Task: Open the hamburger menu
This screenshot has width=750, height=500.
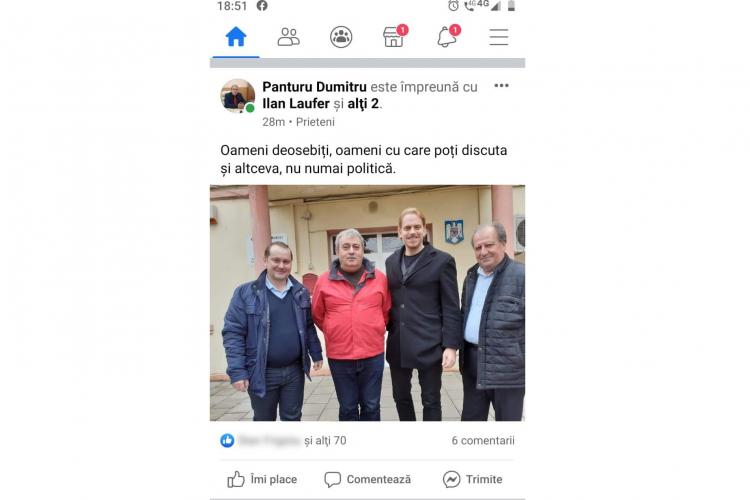Action: [499, 37]
